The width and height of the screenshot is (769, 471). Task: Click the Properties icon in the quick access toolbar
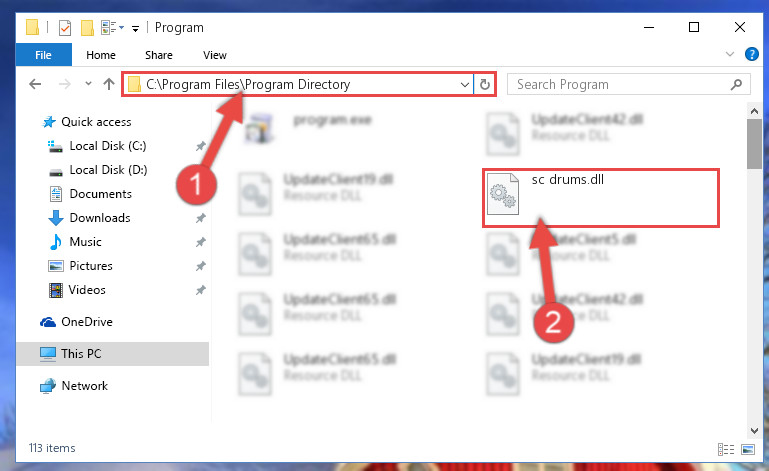coord(64,28)
